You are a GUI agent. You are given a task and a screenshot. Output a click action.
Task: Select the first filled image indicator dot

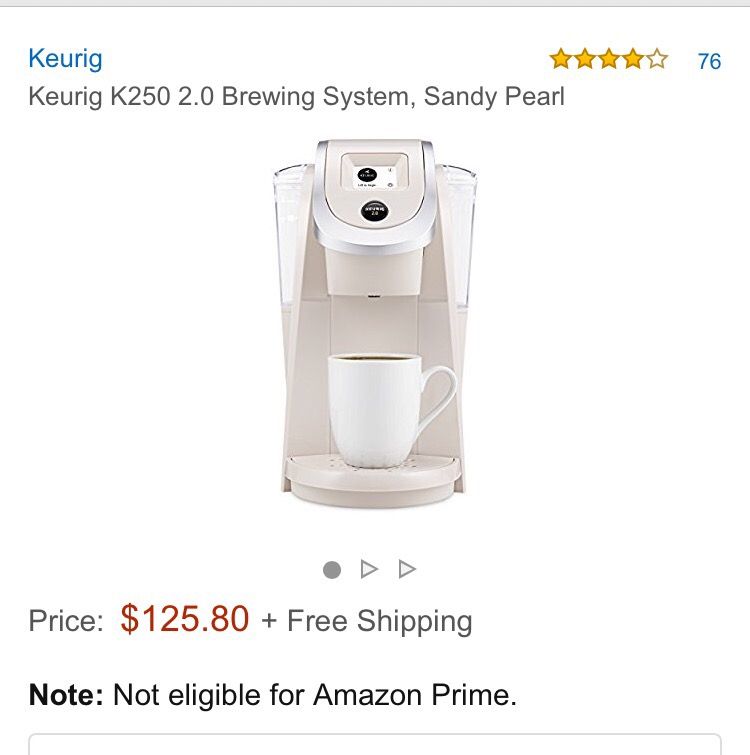tap(332, 570)
